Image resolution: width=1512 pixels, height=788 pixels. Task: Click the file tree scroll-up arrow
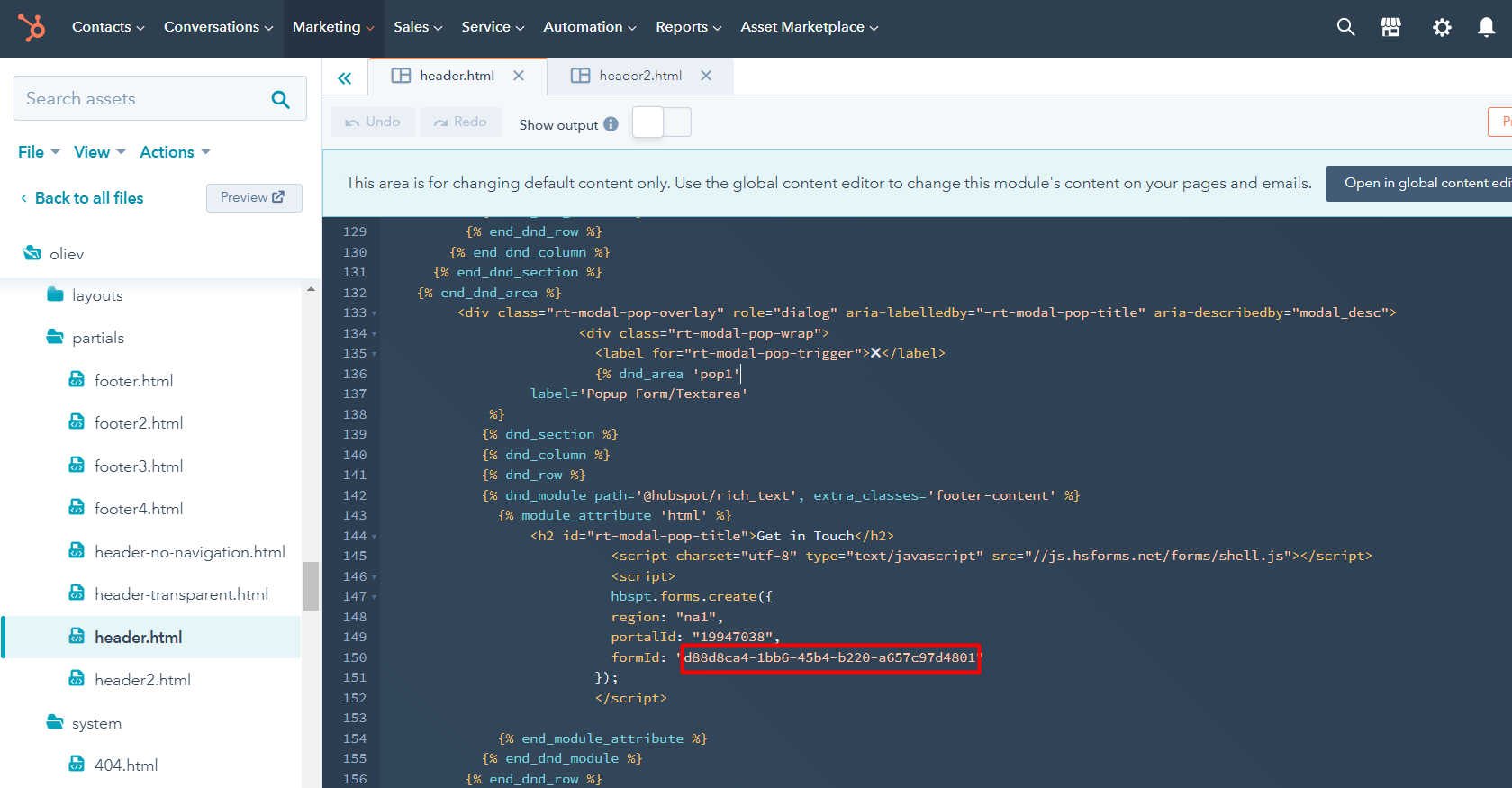(311, 289)
